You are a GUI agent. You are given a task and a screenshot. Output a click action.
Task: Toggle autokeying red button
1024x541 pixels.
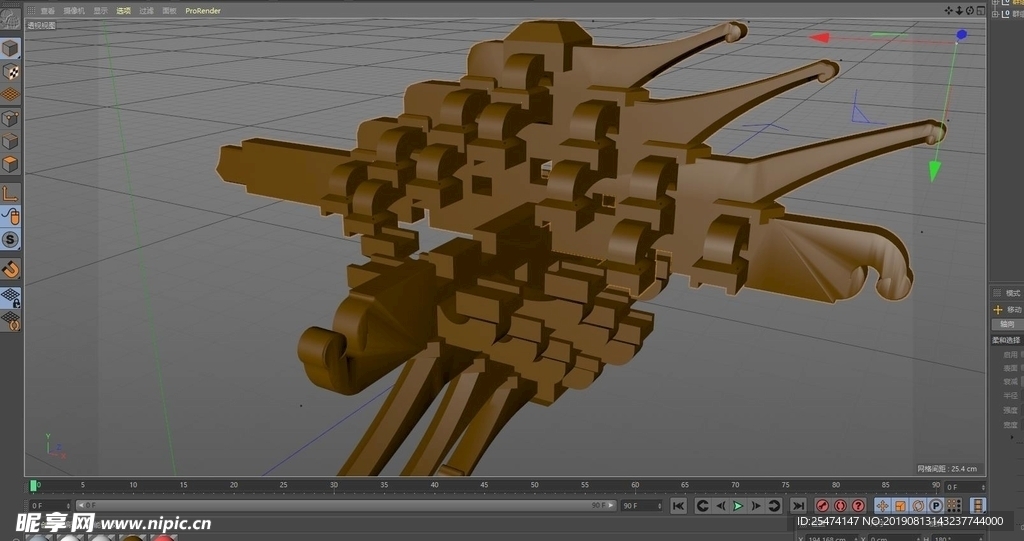[840, 506]
